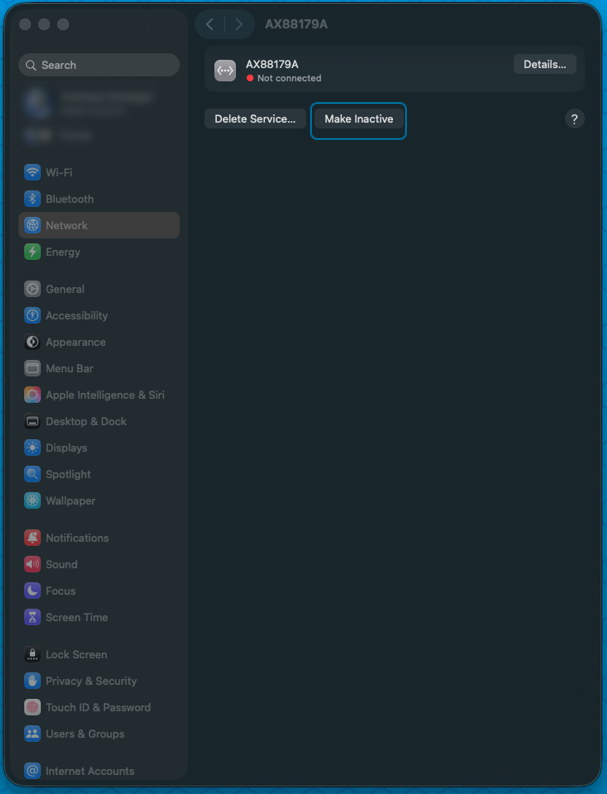The image size is (607, 794).
Task: Click the Wi-Fi icon in sidebar
Action: (x=33, y=172)
